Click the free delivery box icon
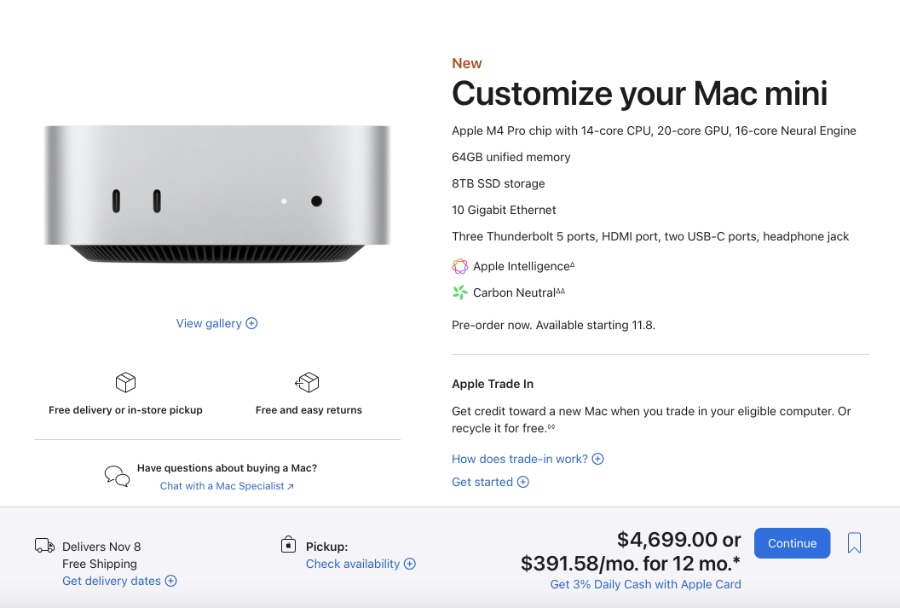Screen dimensions: 900x608 coord(125,382)
